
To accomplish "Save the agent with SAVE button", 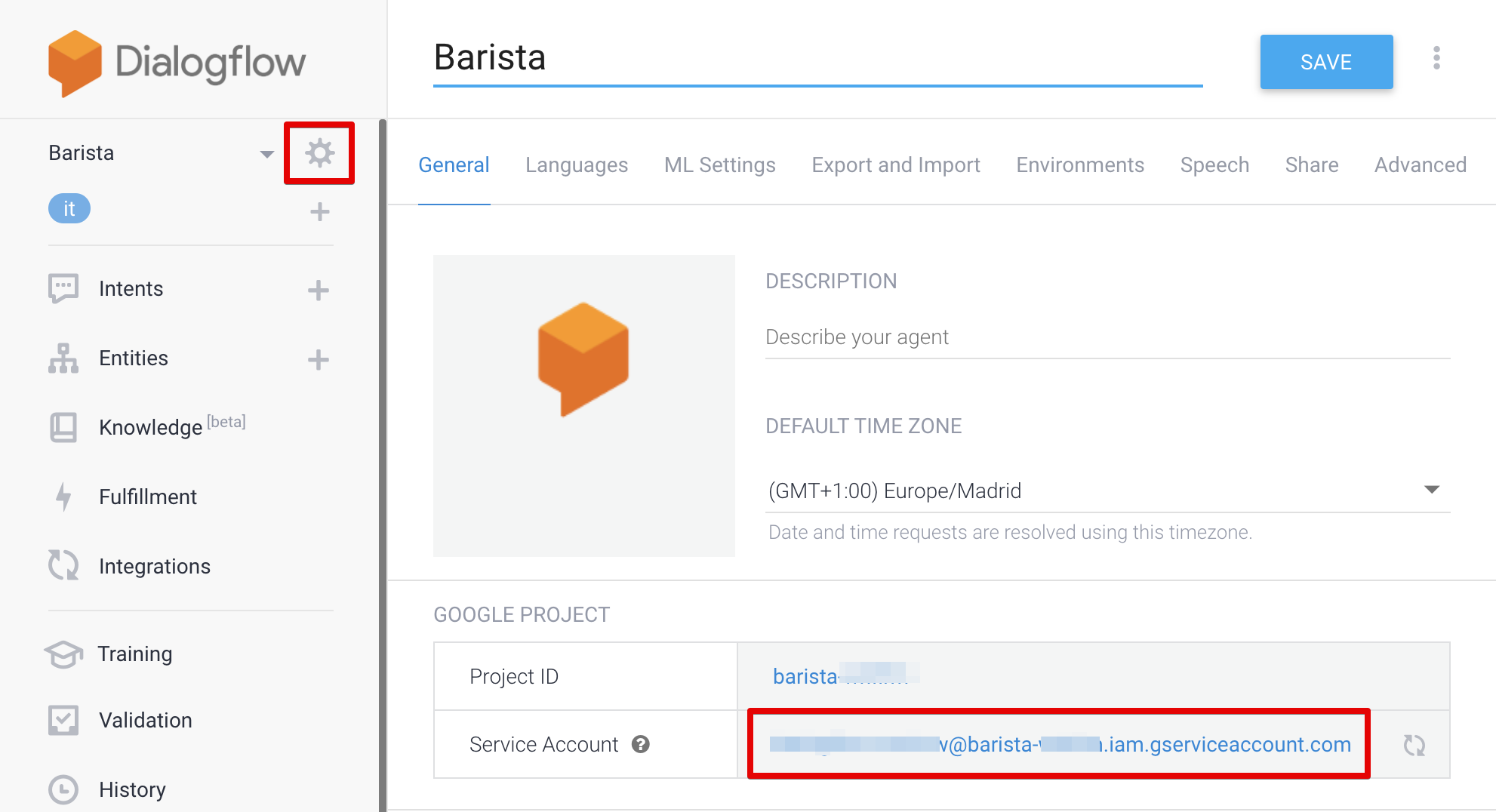I will click(1326, 62).
